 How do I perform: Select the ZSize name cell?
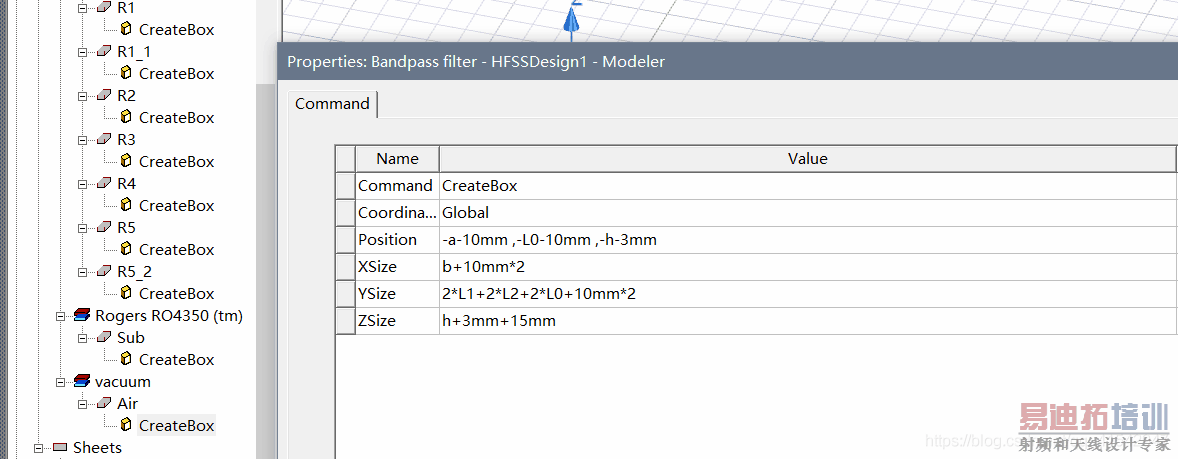click(x=397, y=321)
